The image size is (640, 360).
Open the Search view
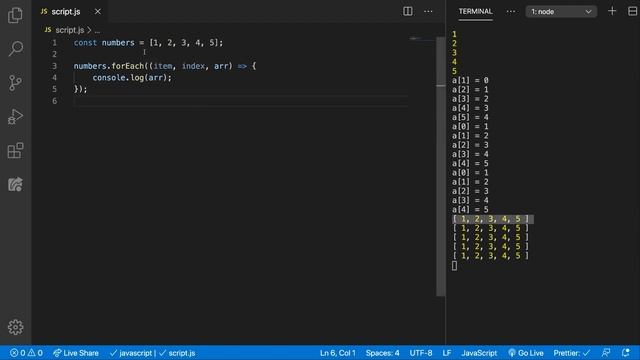pyautogui.click(x=15, y=49)
